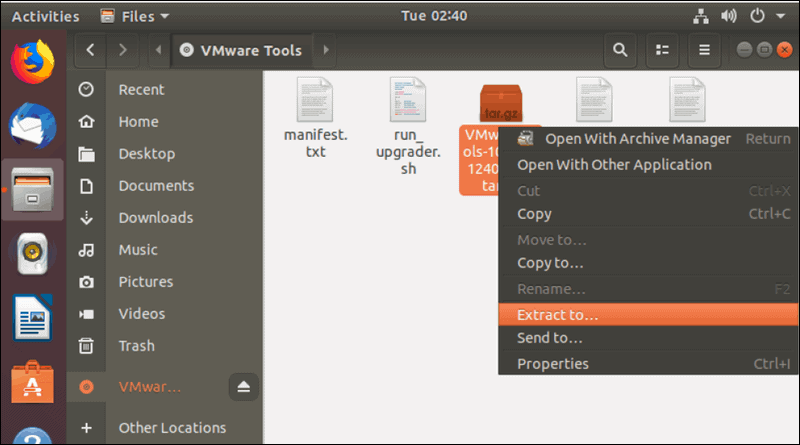This screenshot has width=800, height=445.
Task: Click the Music note icon
Action: tap(86, 250)
